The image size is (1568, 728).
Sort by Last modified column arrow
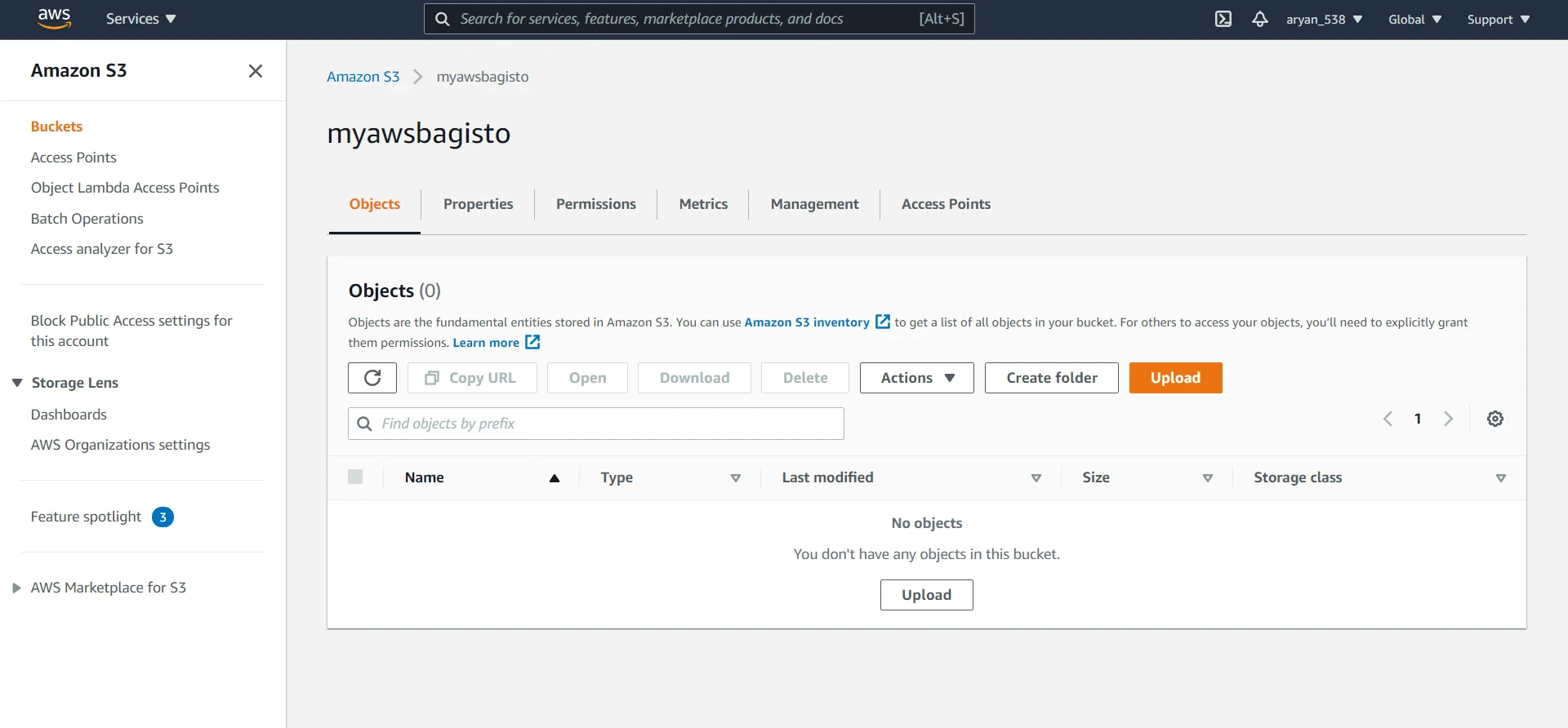click(1036, 478)
